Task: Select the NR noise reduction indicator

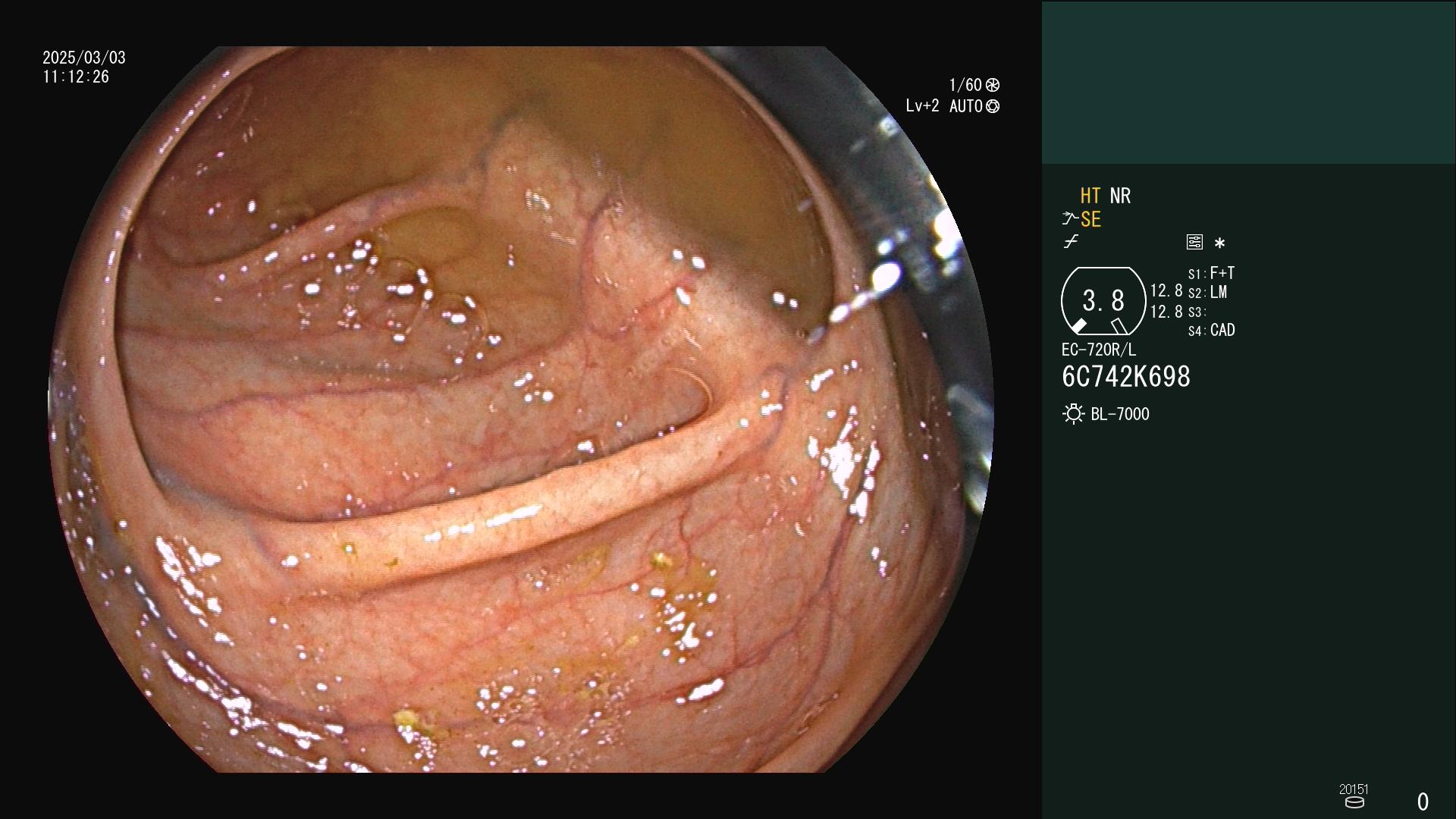Action: point(1120,196)
